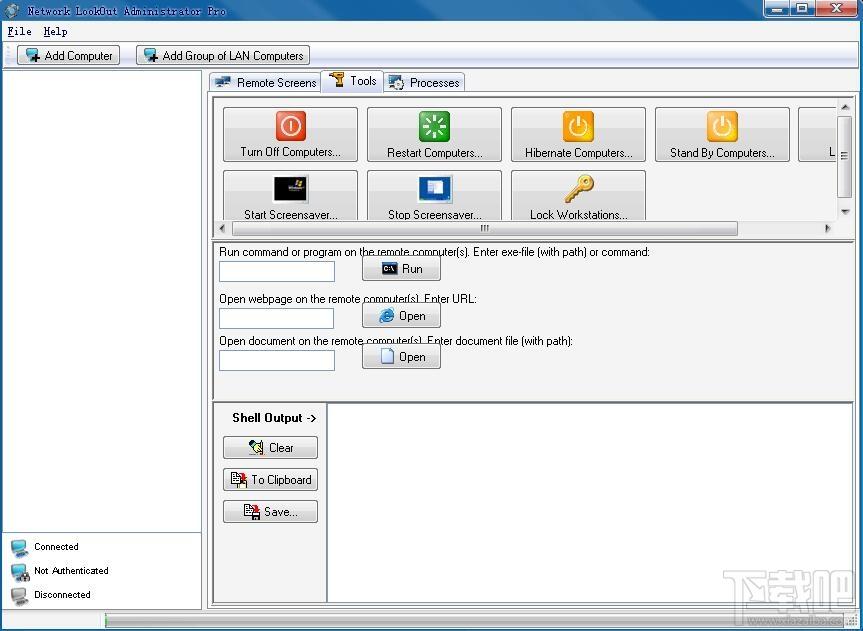Click the Not Authenticated legend label
The width and height of the screenshot is (863, 631).
click(71, 571)
